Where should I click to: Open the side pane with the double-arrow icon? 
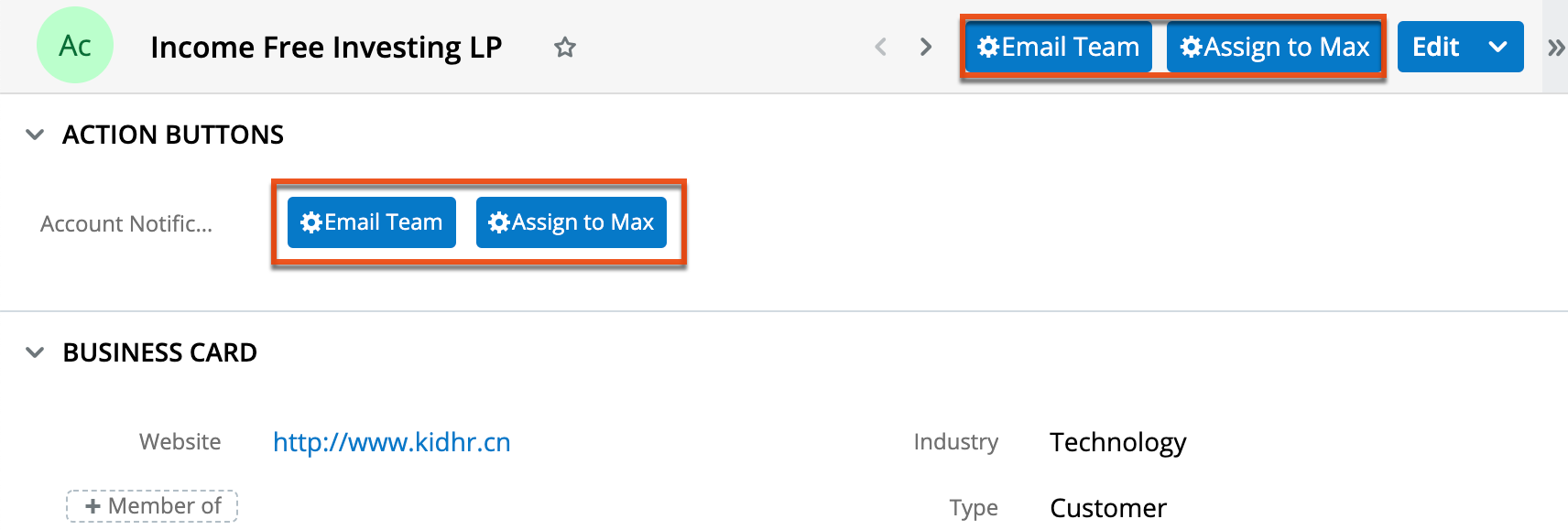pos(1555,48)
